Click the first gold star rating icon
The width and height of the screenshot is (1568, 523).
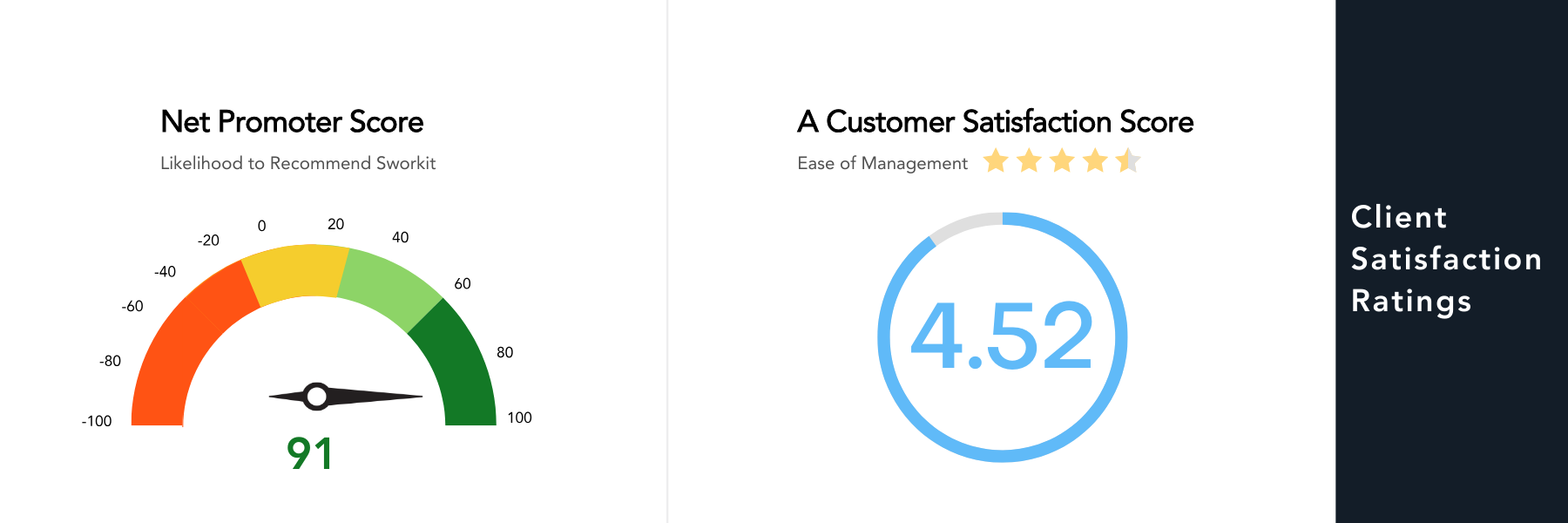(996, 160)
